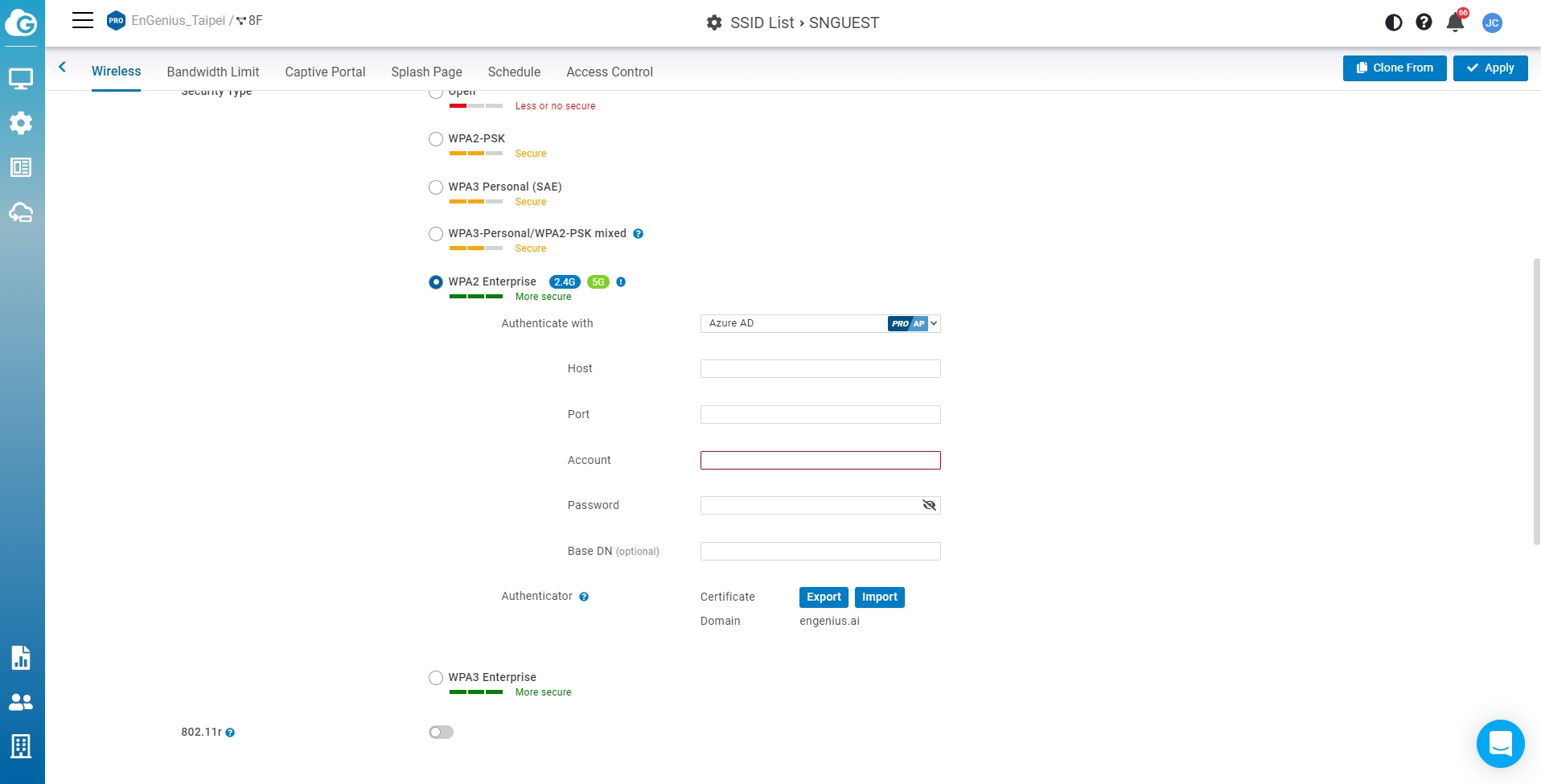The width and height of the screenshot is (1541, 784).
Task: Open the chat support bubble
Action: pyautogui.click(x=1500, y=744)
